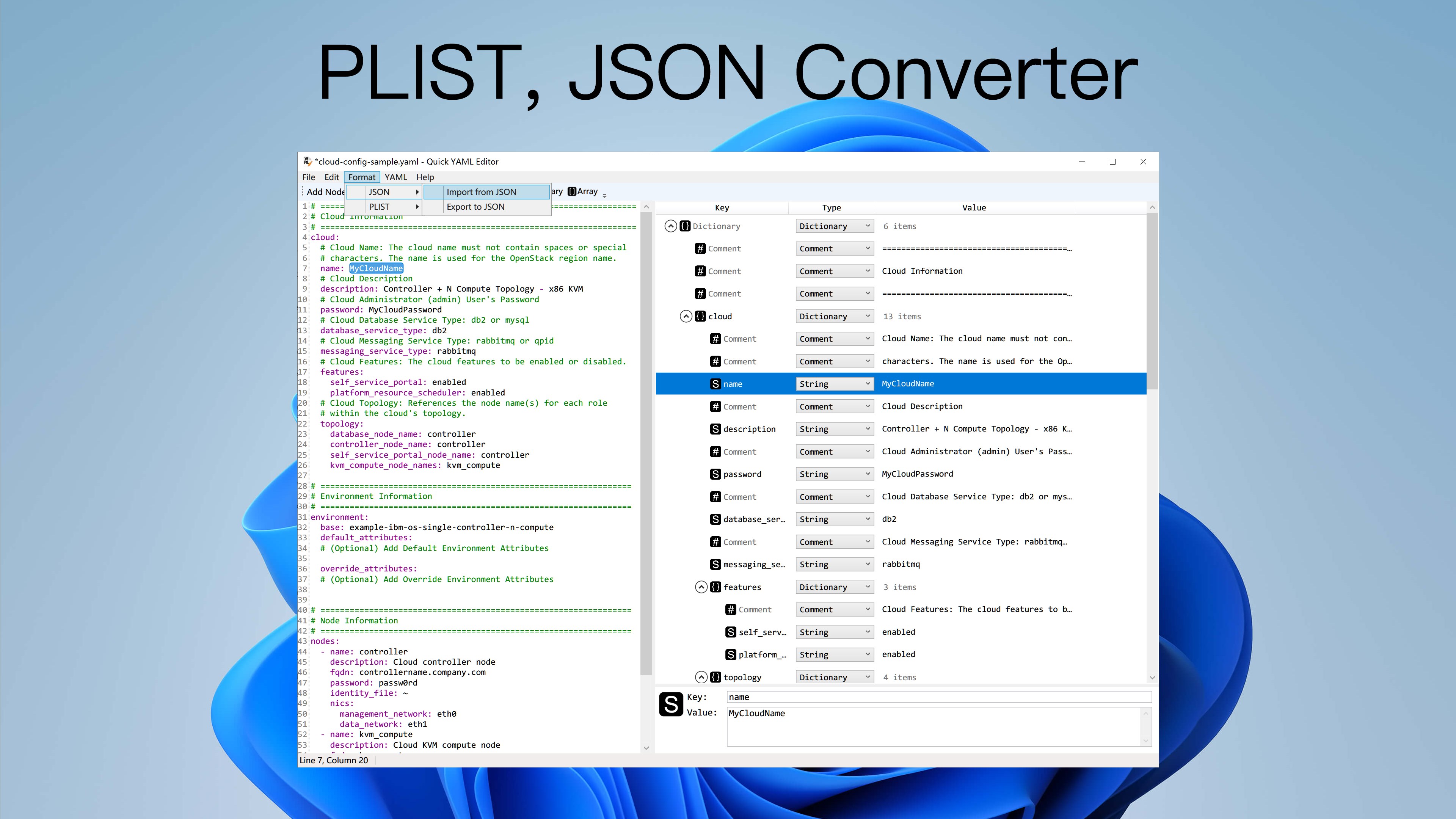Viewport: 1456px width, 819px height.
Task: Collapse the topology tree node
Action: [701, 677]
